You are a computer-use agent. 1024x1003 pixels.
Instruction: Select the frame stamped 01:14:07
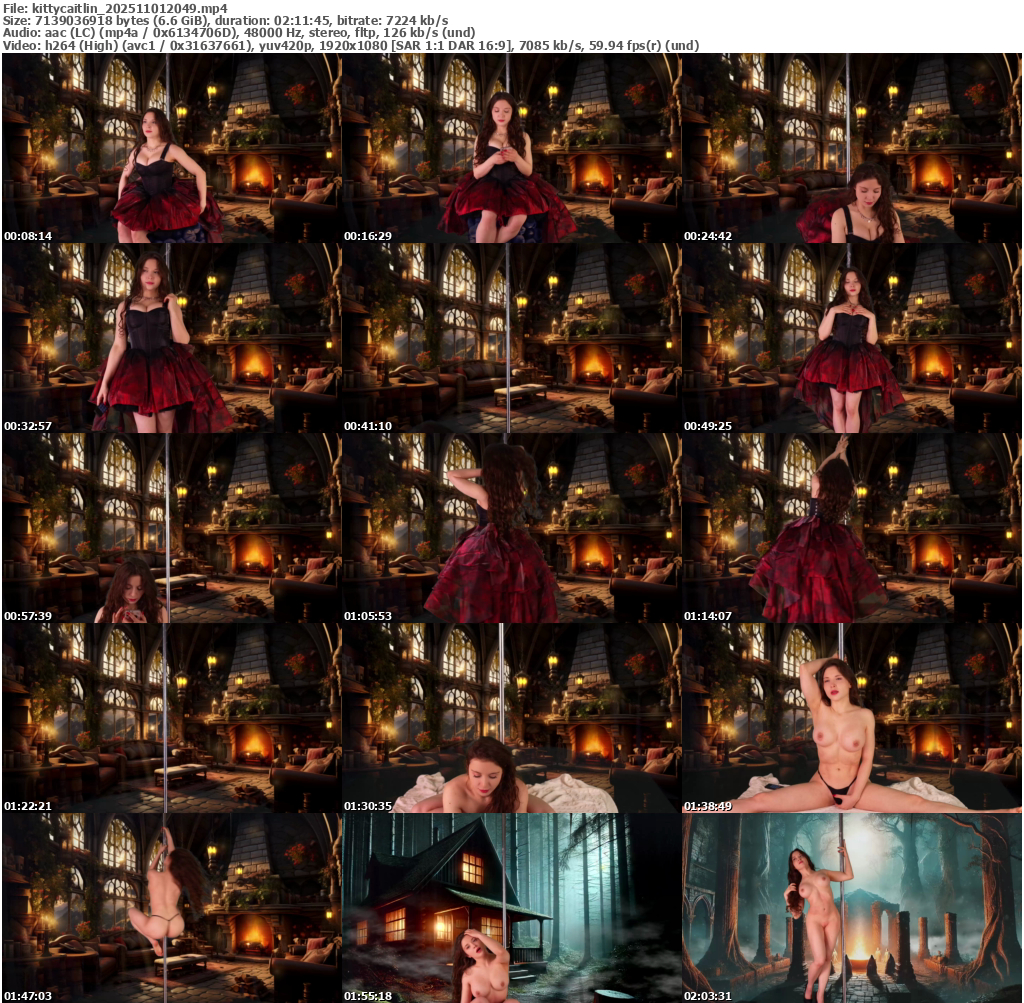(851, 528)
